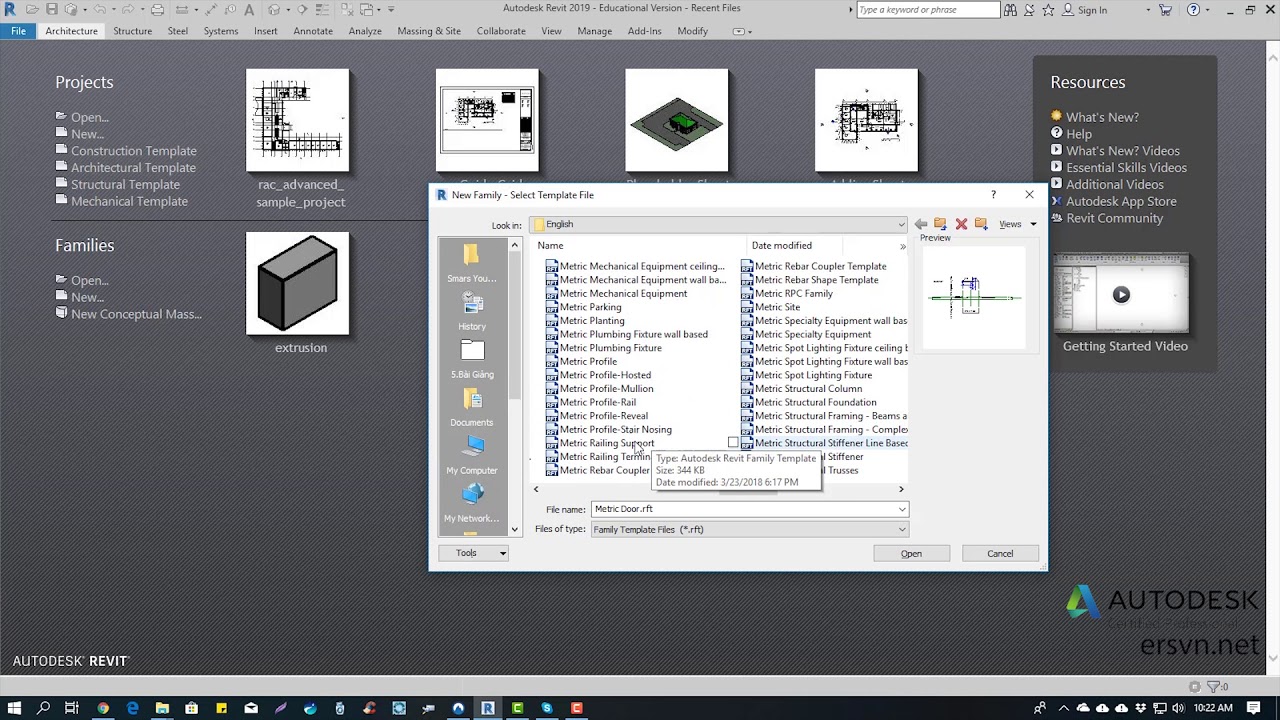This screenshot has width=1280, height=720.
Task: Switch to the Collaborate ribbon tab
Action: pos(501,31)
